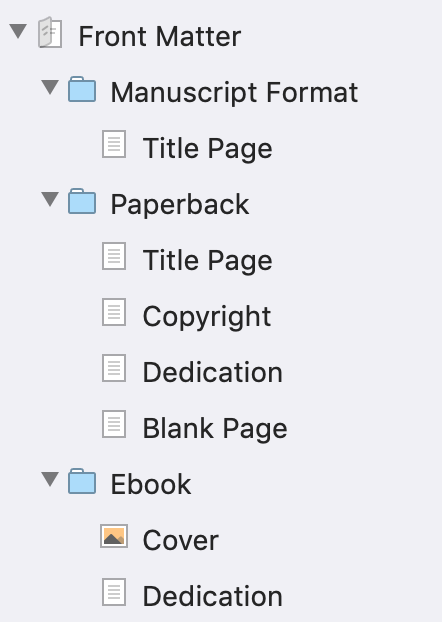
Task: Collapse the Front Matter section
Action: point(18,31)
